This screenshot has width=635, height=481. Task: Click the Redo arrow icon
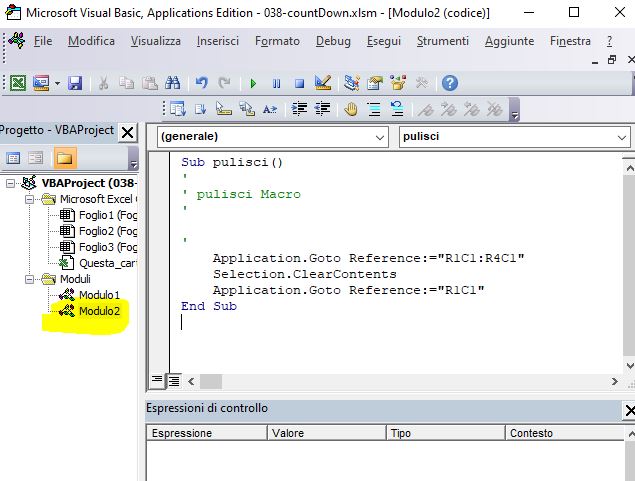click(224, 83)
